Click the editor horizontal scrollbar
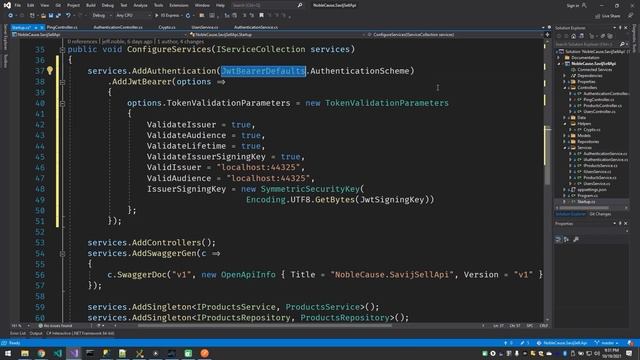 pos(265,326)
